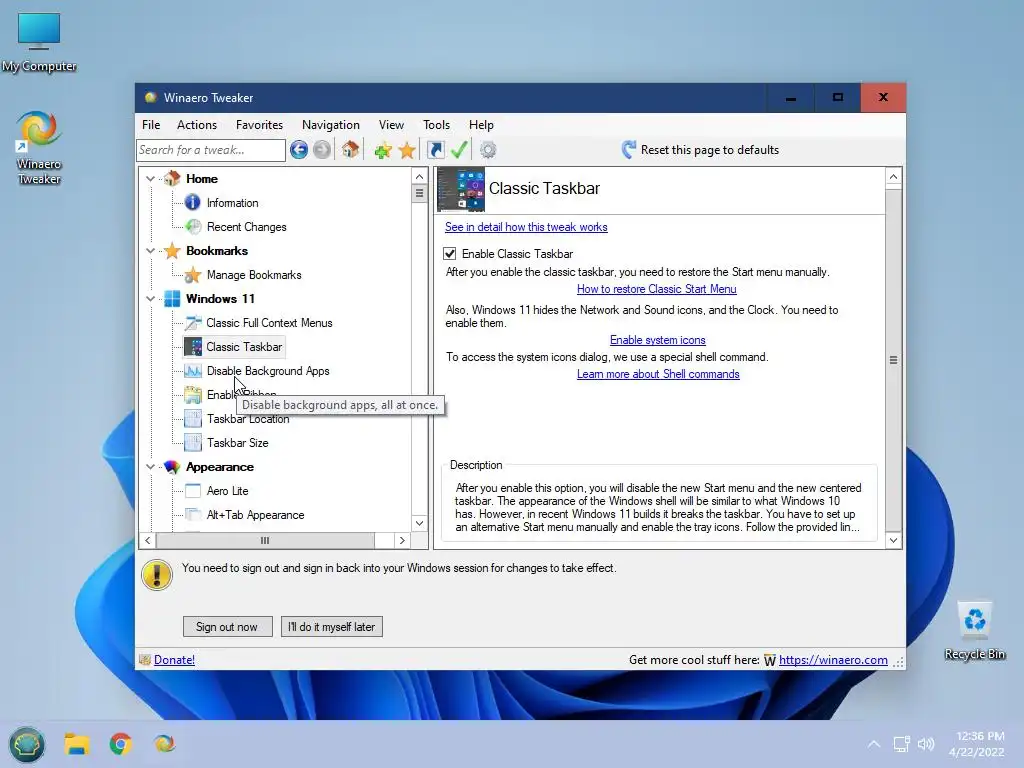
Task: Open the Favorites menu
Action: click(259, 125)
